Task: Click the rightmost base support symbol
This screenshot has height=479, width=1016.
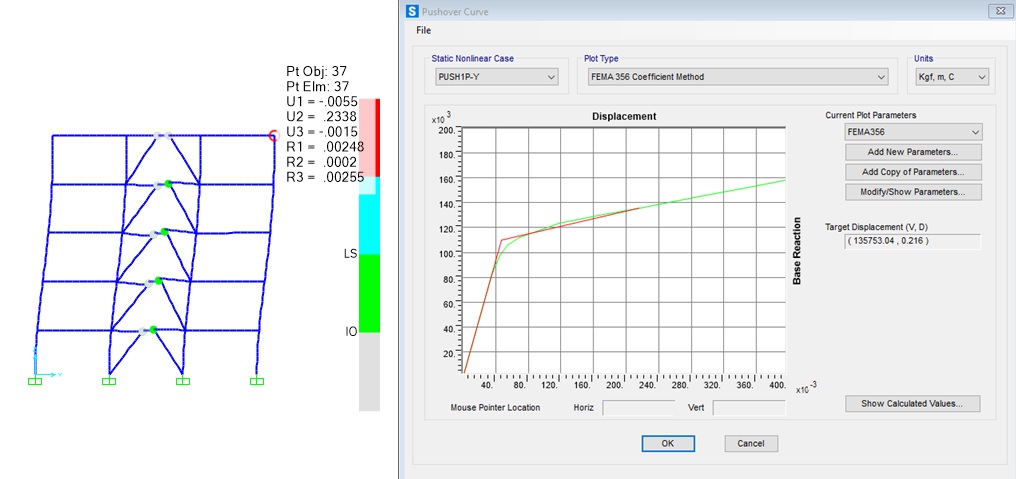Action: [257, 380]
